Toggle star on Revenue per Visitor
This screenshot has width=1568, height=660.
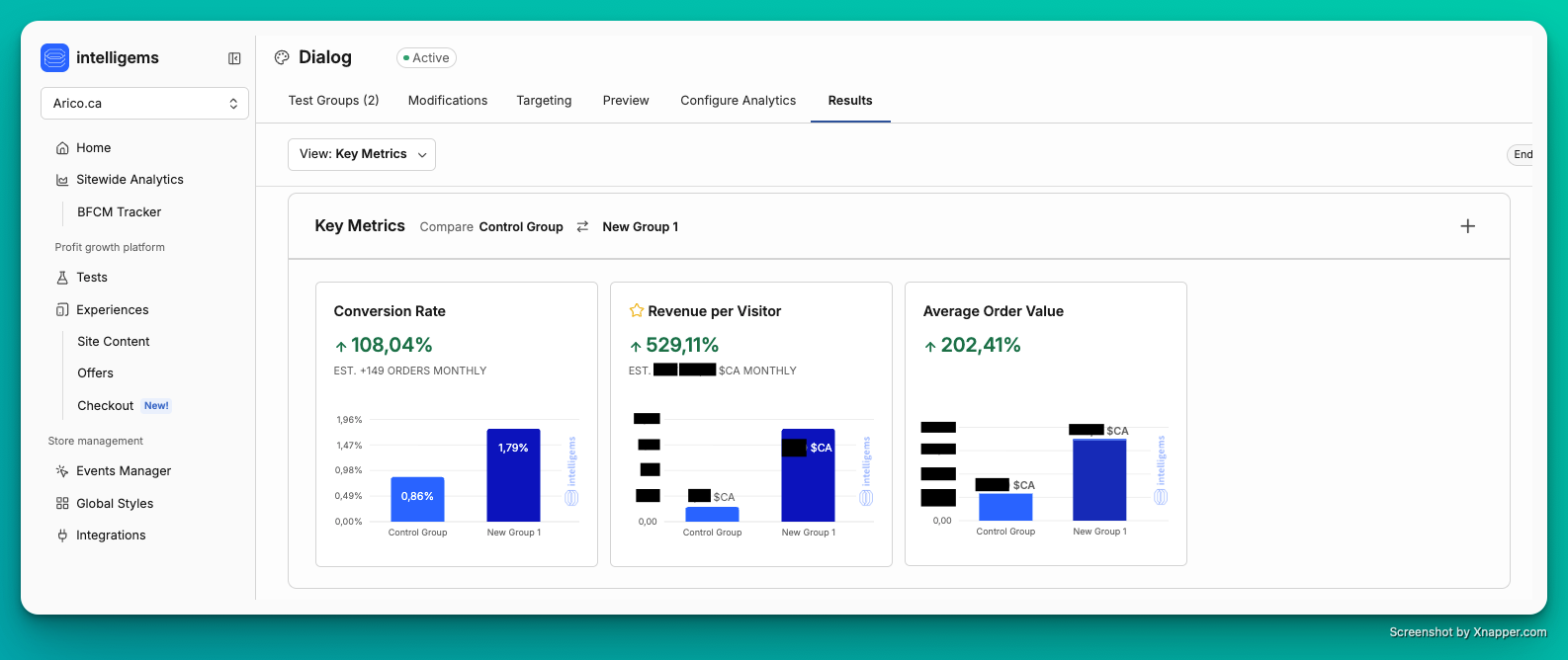637,311
